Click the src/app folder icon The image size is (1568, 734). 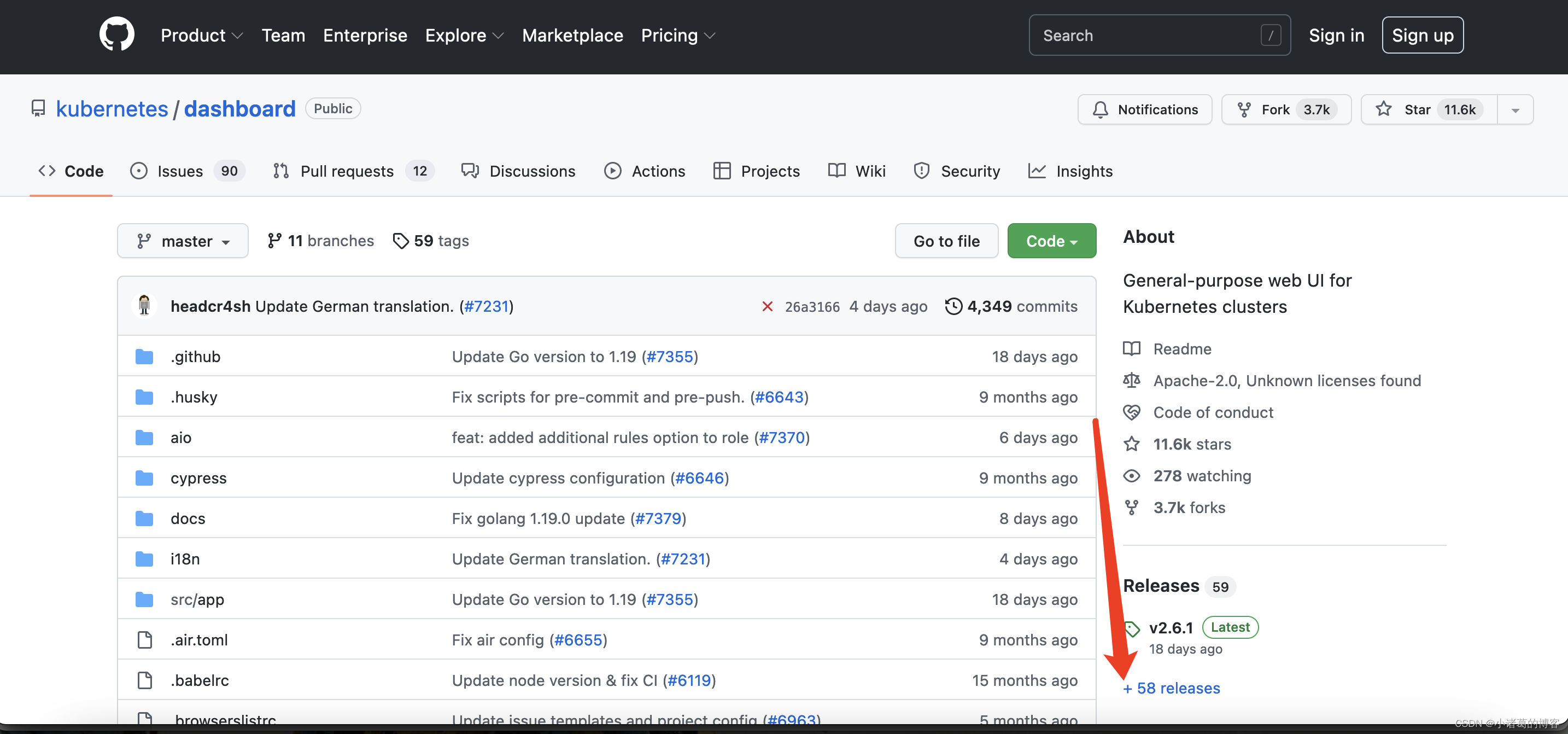pyautogui.click(x=144, y=599)
